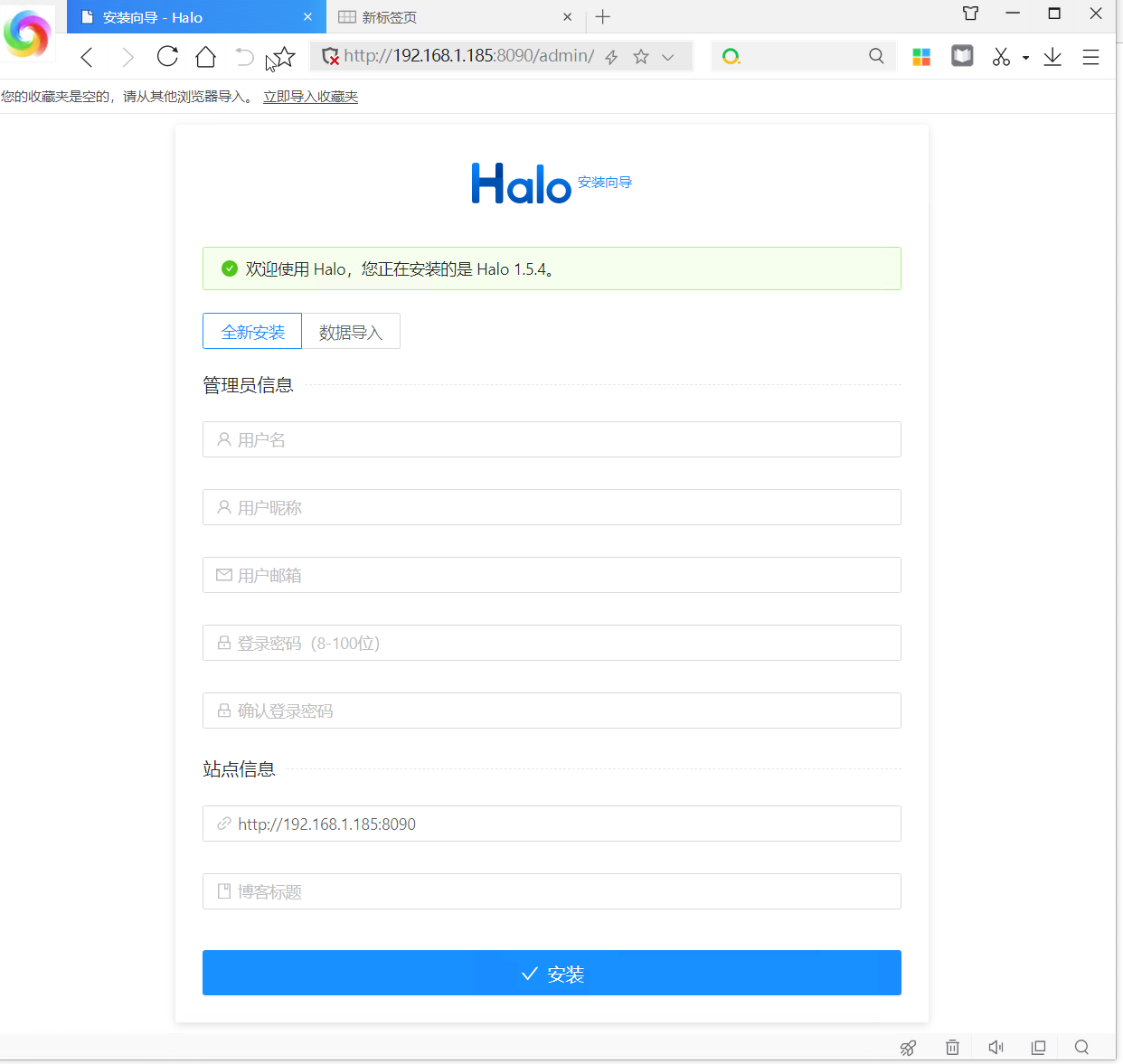Viewport: 1123px width, 1064px height.
Task: Click the 立即导入收藏夹 link
Action: (x=310, y=97)
